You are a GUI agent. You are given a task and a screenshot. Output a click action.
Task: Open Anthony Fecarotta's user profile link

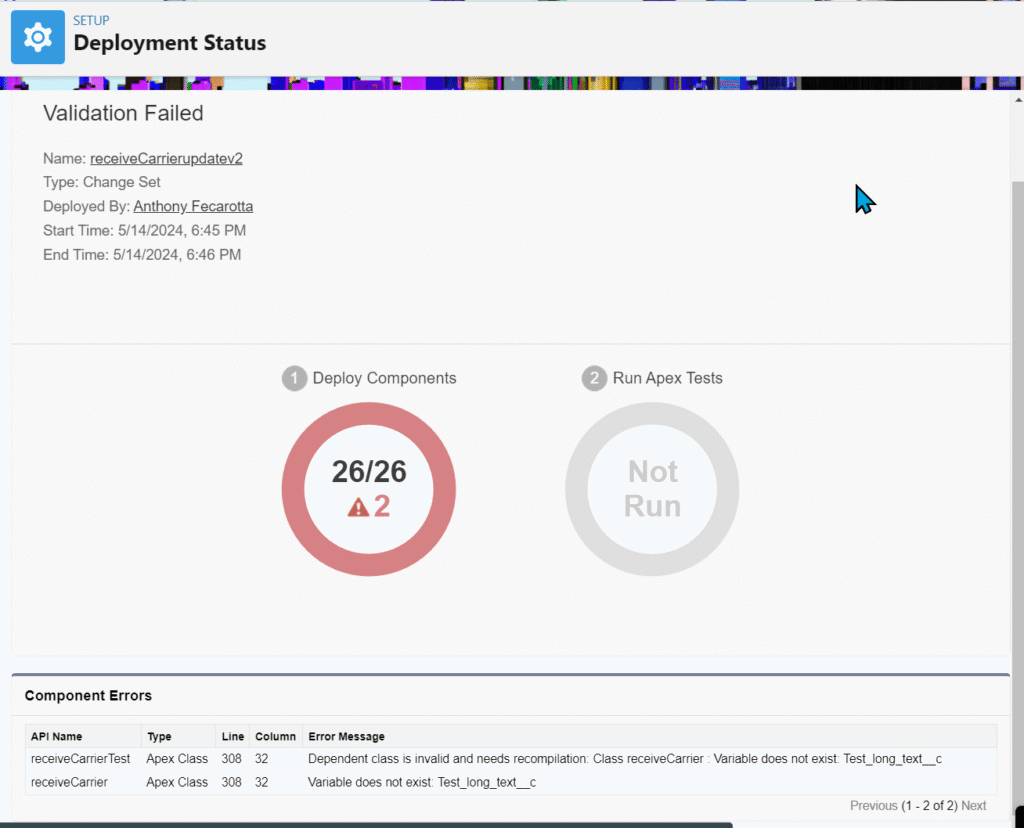point(193,206)
